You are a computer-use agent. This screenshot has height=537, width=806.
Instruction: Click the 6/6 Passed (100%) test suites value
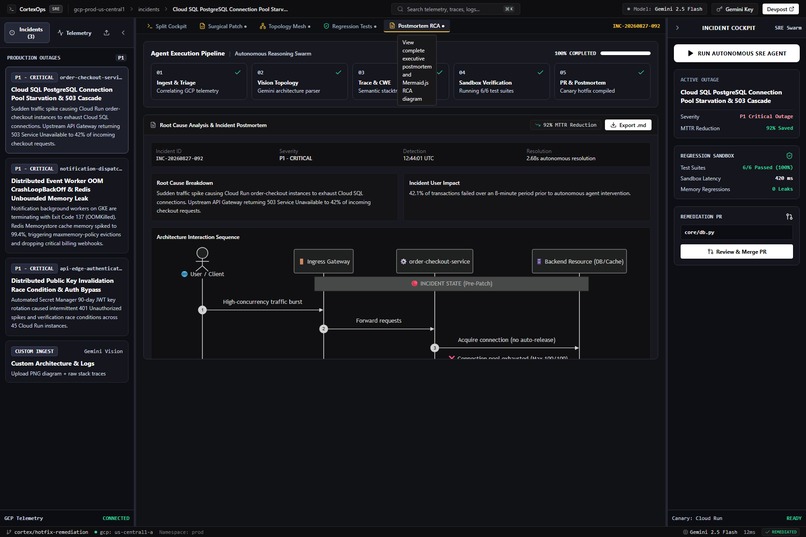click(767, 168)
